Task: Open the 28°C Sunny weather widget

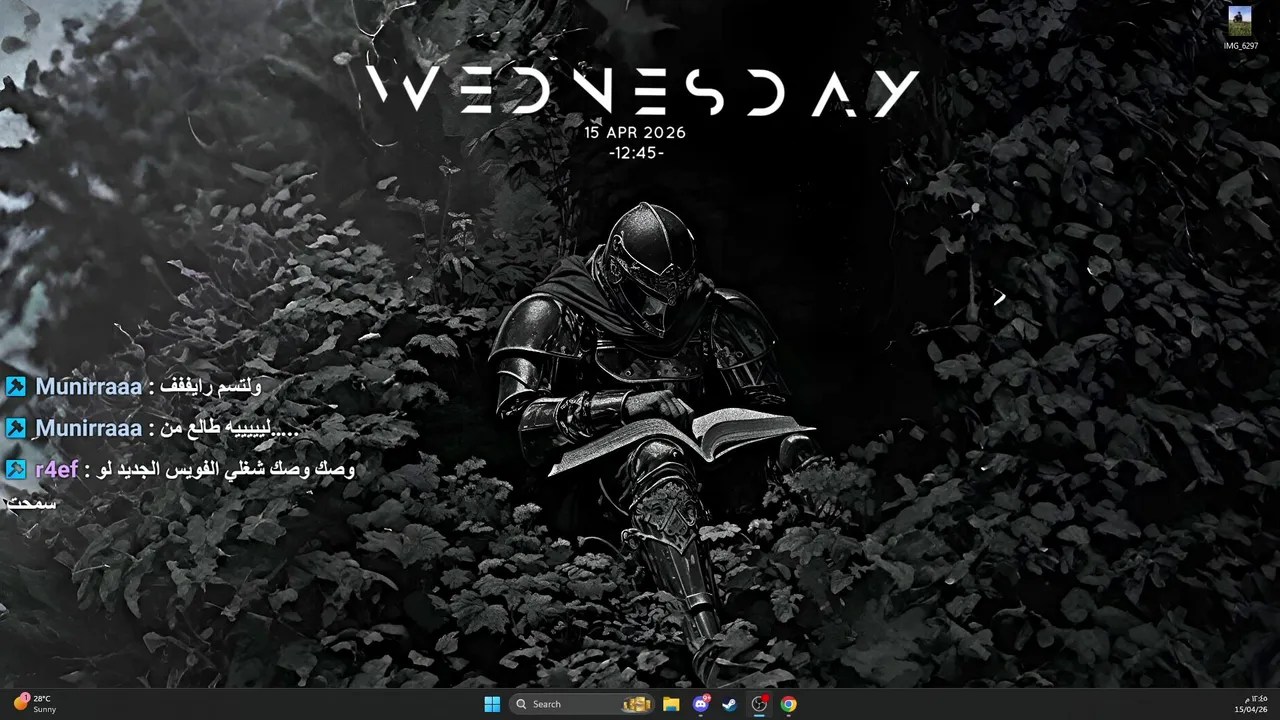Action: click(35, 704)
